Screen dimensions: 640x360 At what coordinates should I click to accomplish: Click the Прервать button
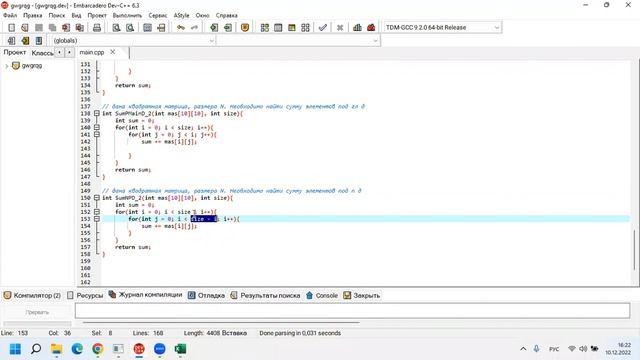click(x=37, y=312)
